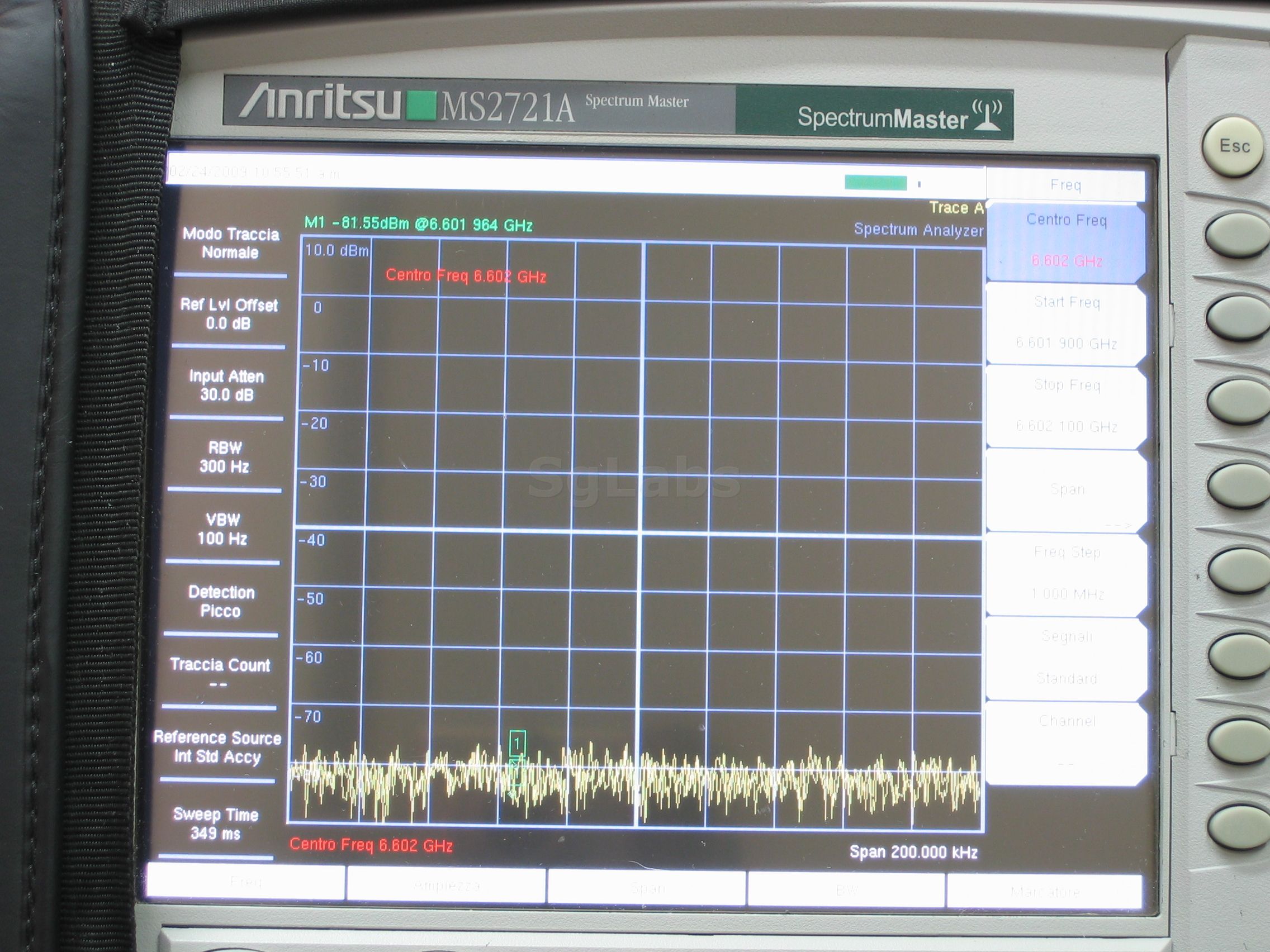Click the date and time stamp
Image resolution: width=1270 pixels, height=952 pixels.
255,172
